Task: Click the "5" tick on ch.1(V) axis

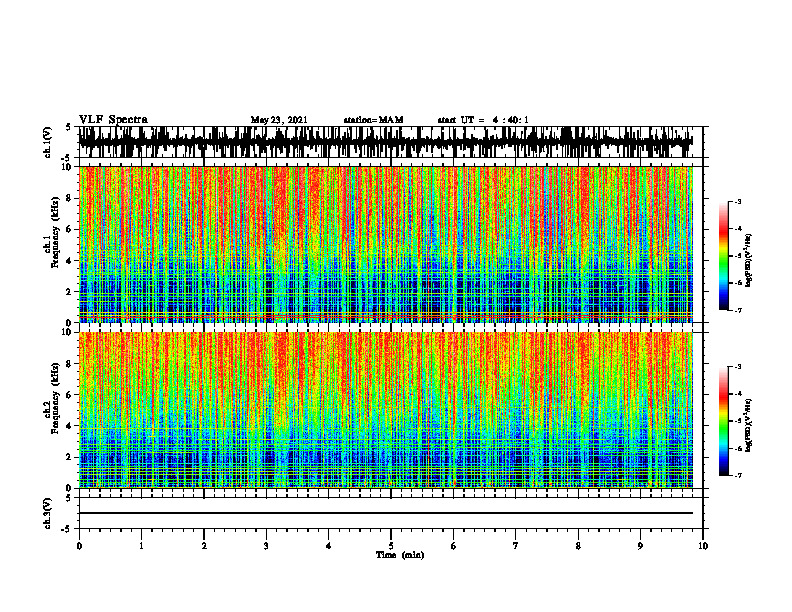Action: (69, 128)
